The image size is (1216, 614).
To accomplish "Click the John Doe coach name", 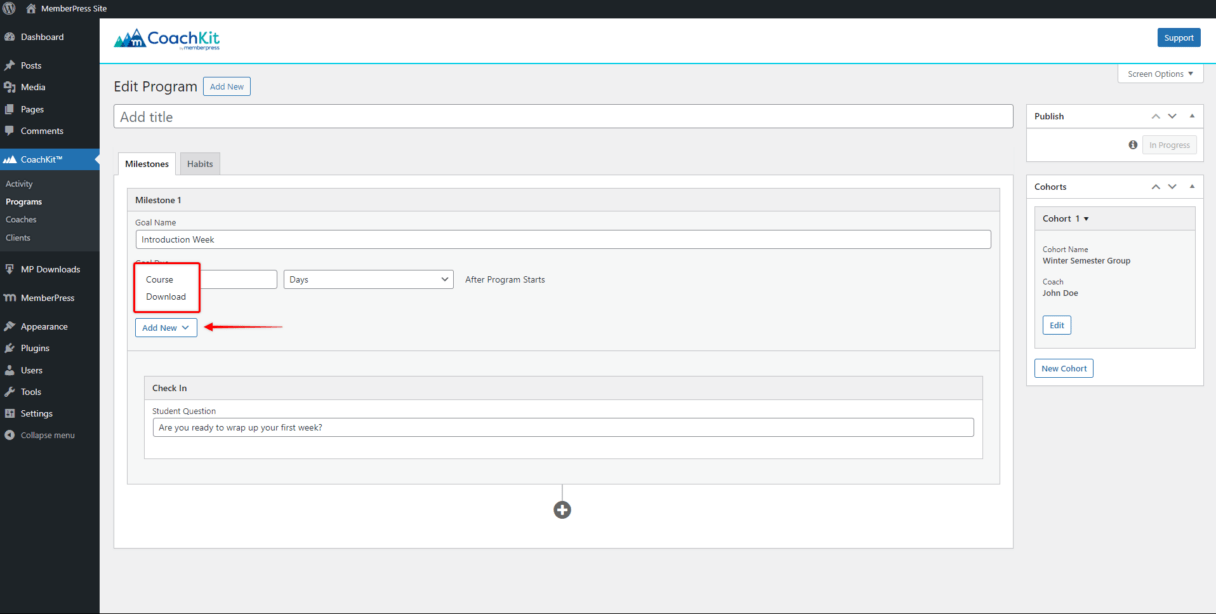I will [x=1060, y=293].
